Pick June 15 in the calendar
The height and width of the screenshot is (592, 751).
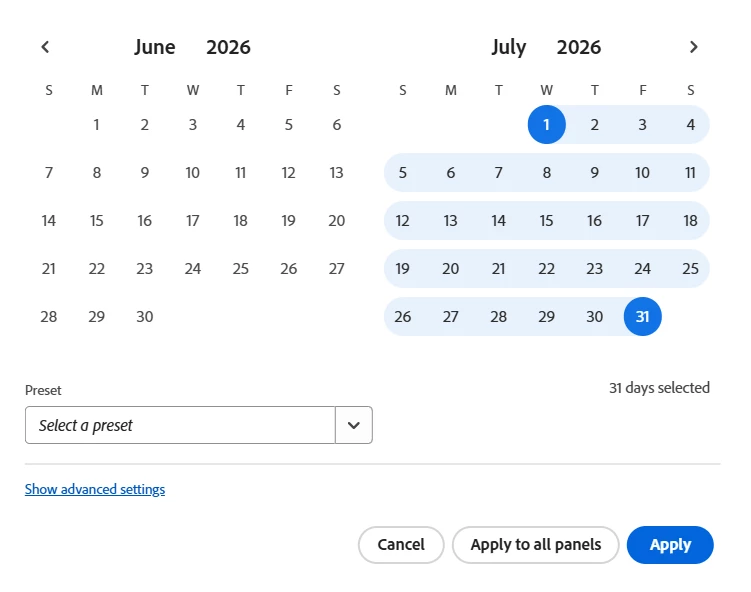click(x=97, y=221)
